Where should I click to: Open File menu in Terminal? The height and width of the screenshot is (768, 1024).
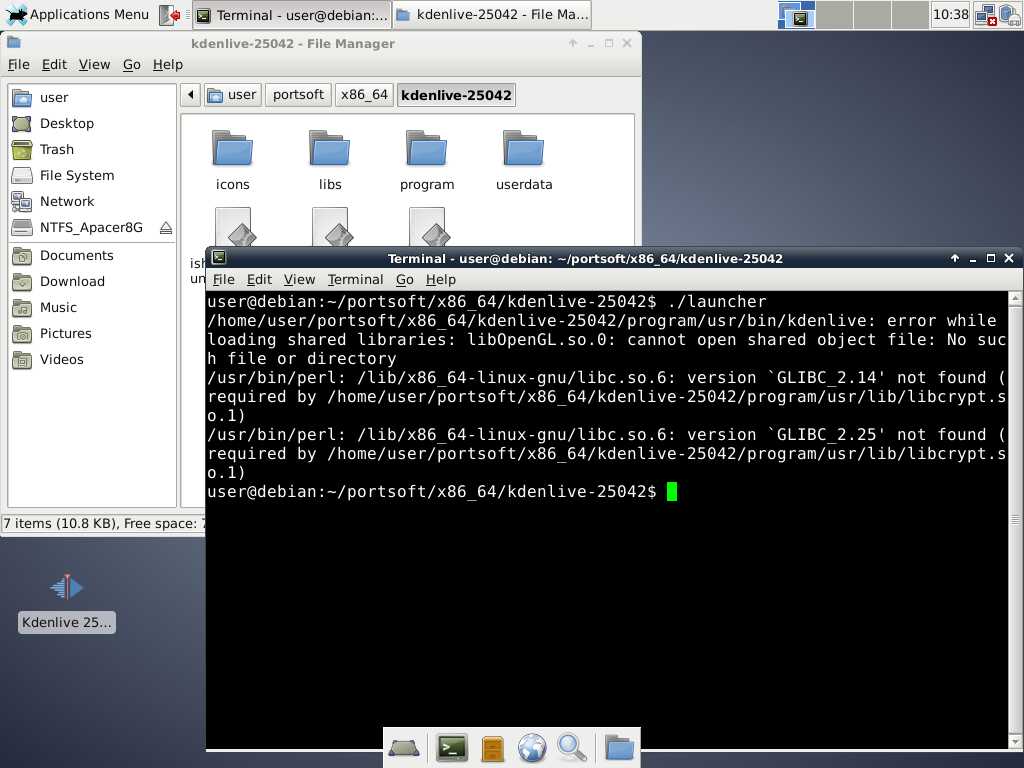click(223, 280)
